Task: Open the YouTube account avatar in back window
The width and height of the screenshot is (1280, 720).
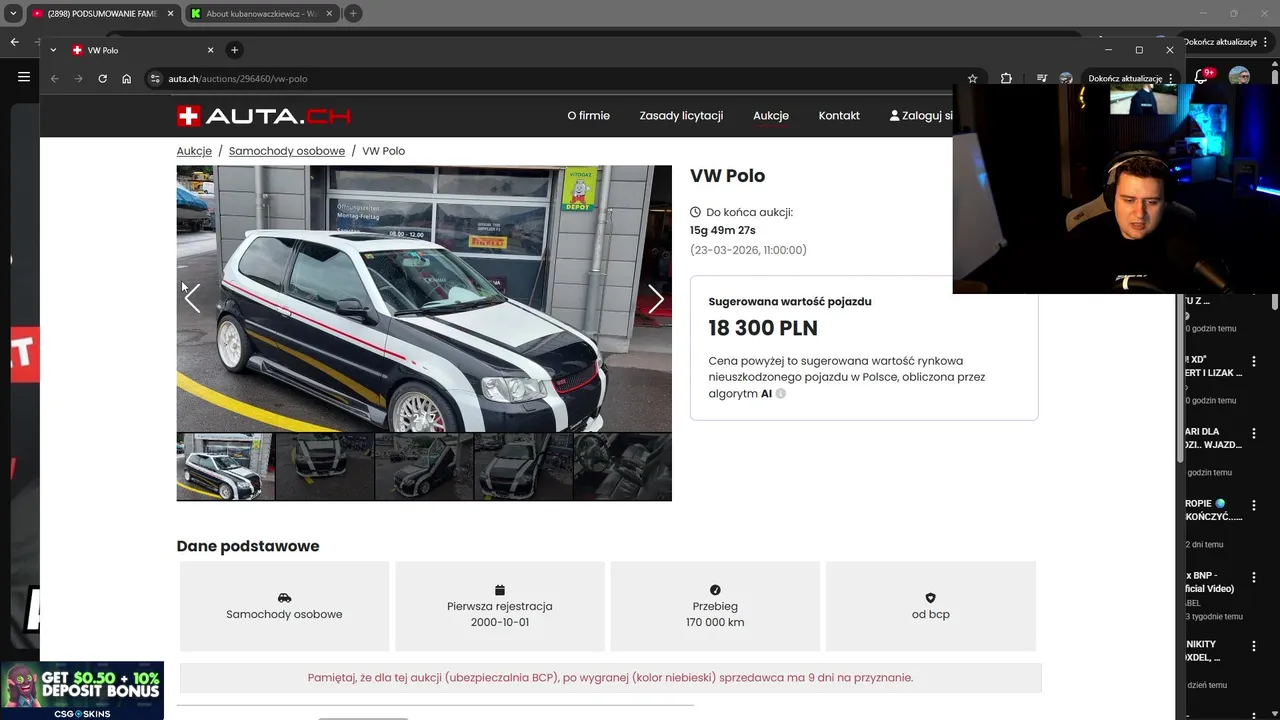Action: coord(1239,77)
